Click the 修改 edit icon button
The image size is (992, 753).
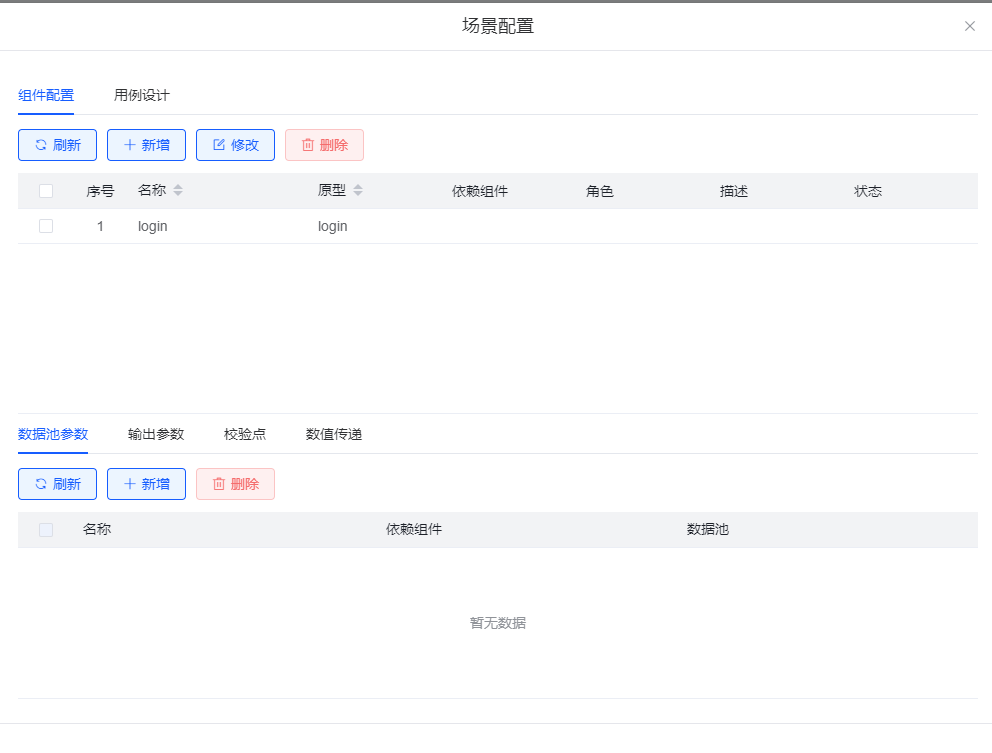(219, 145)
